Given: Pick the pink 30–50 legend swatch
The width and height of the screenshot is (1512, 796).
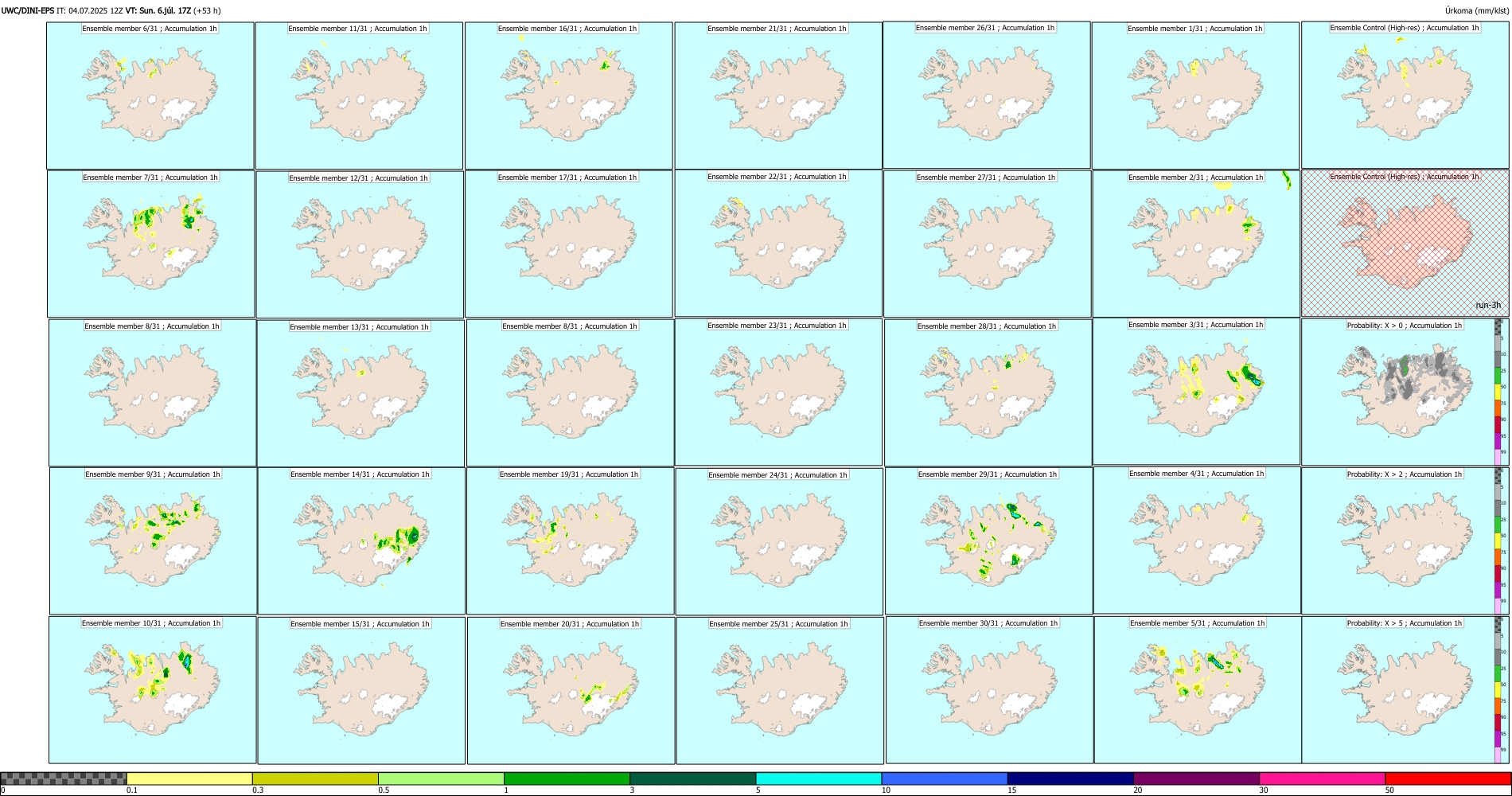Looking at the screenshot, I should (1322, 778).
